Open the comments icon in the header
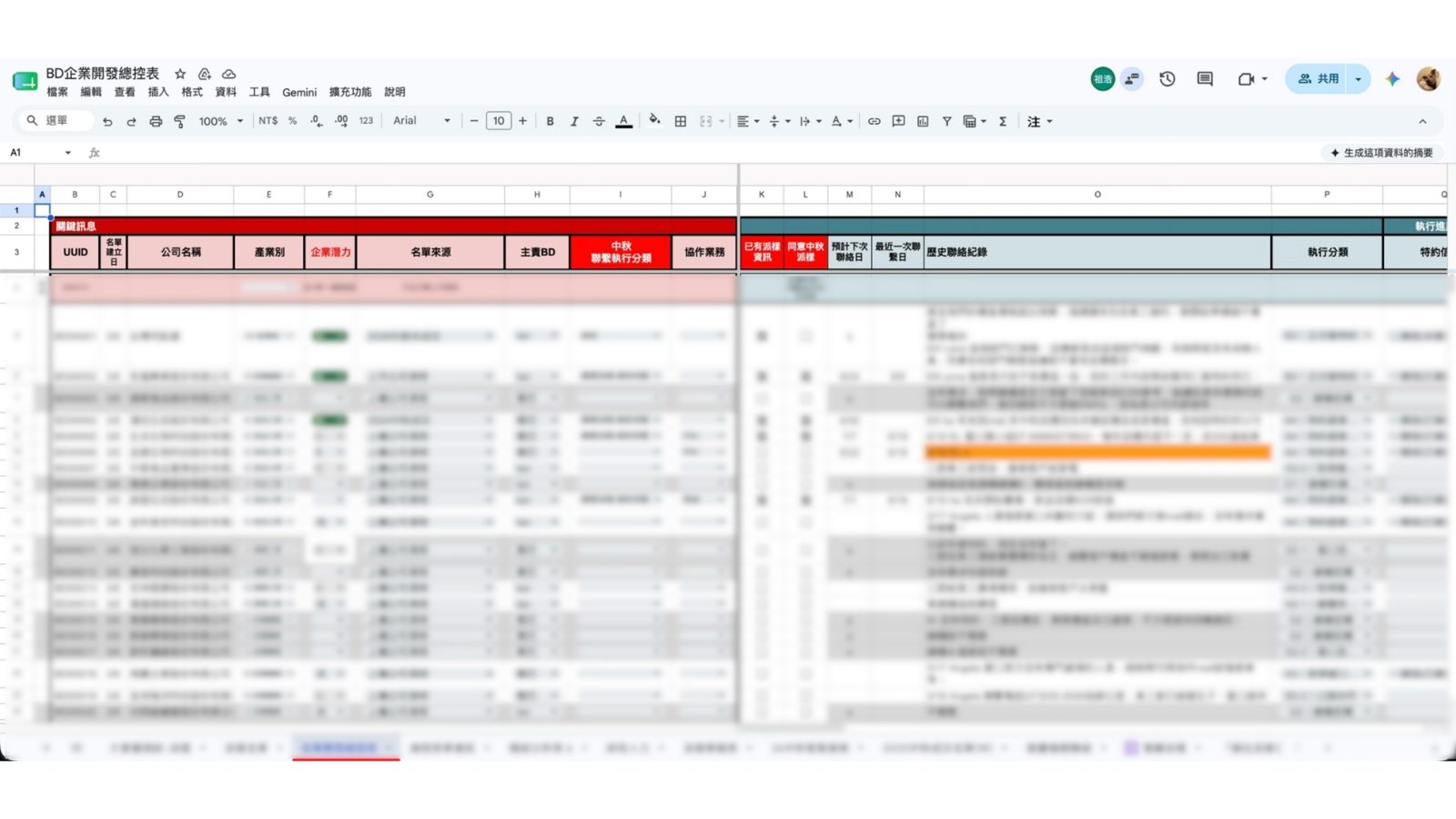Screen dimensions: 1456x819 [1205, 79]
